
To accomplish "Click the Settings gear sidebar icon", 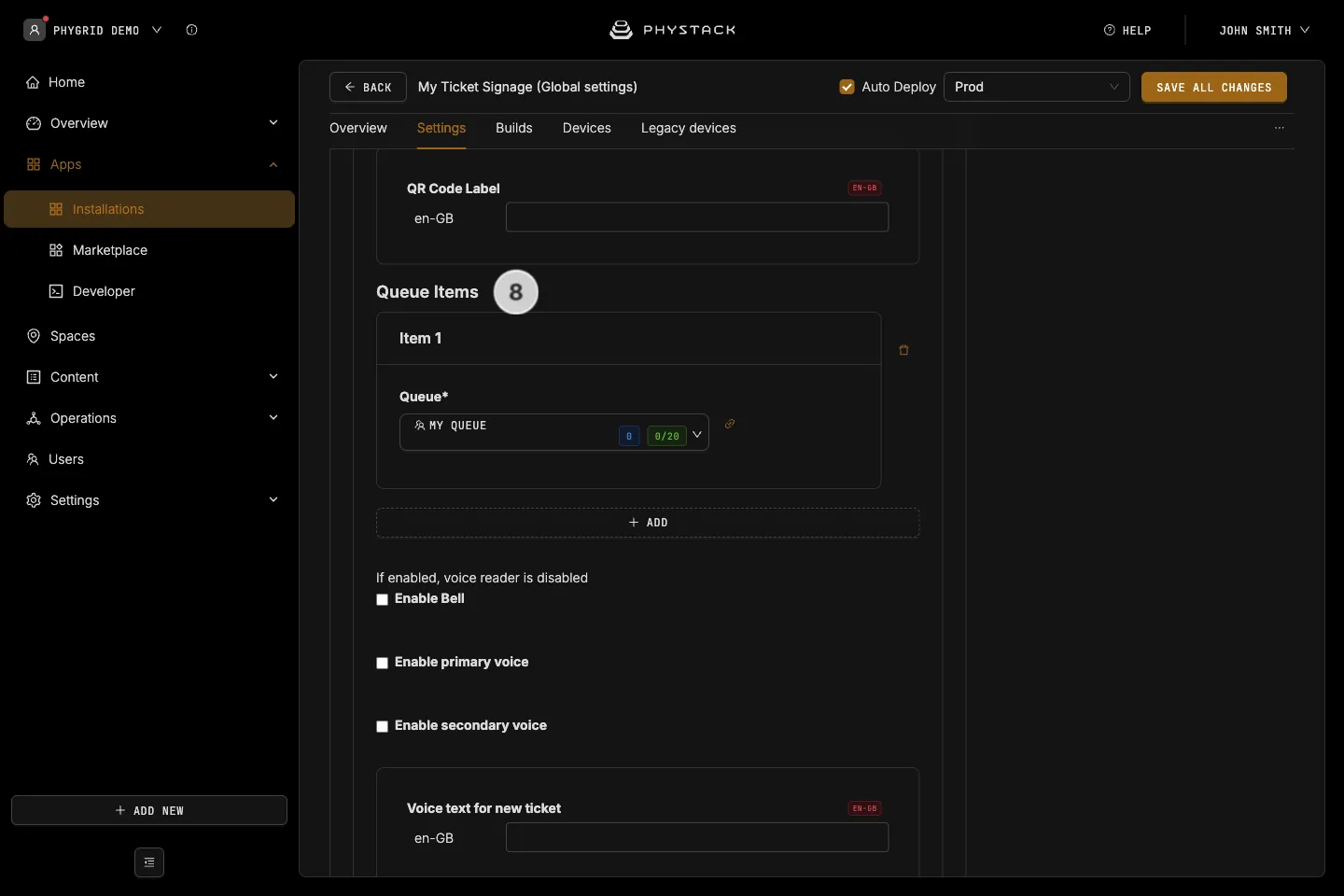I will pyautogui.click(x=34, y=500).
